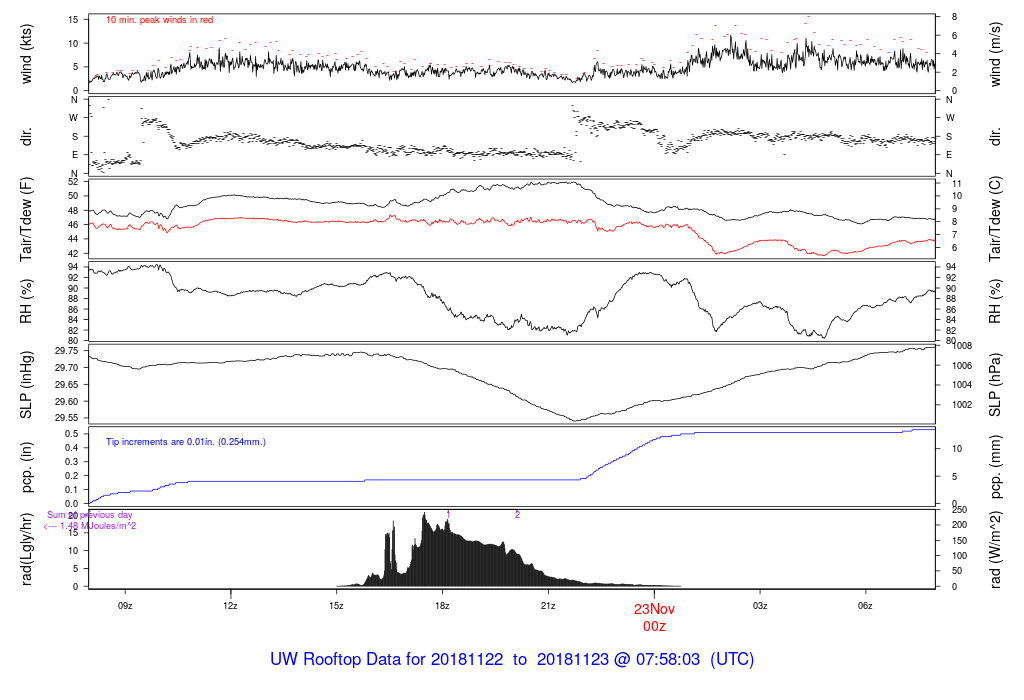Click the "29.55" pressure tick label
This screenshot has height=700, width=1024.
pos(67,419)
